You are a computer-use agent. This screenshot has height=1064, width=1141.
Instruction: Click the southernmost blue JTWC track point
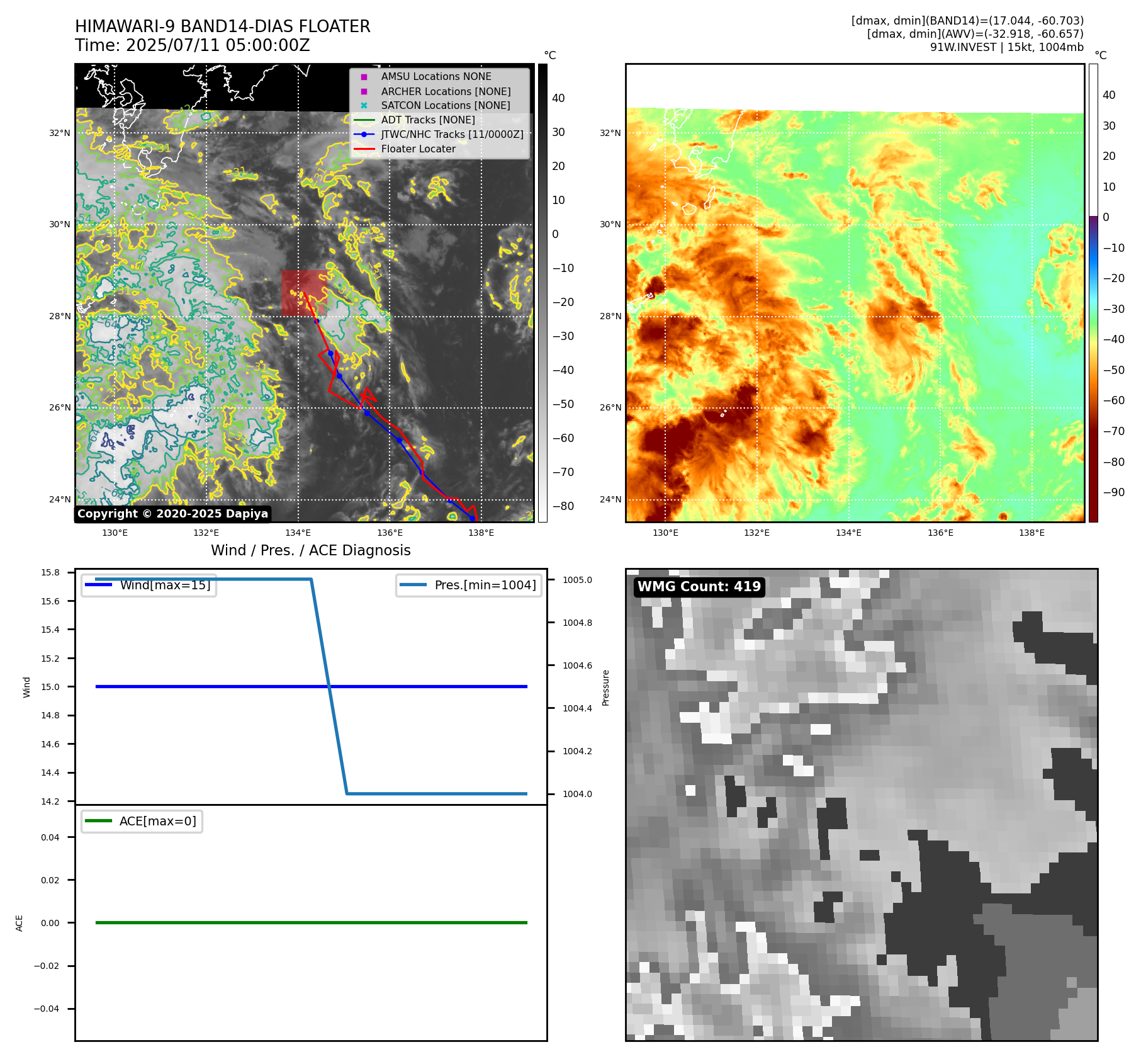click(x=473, y=518)
